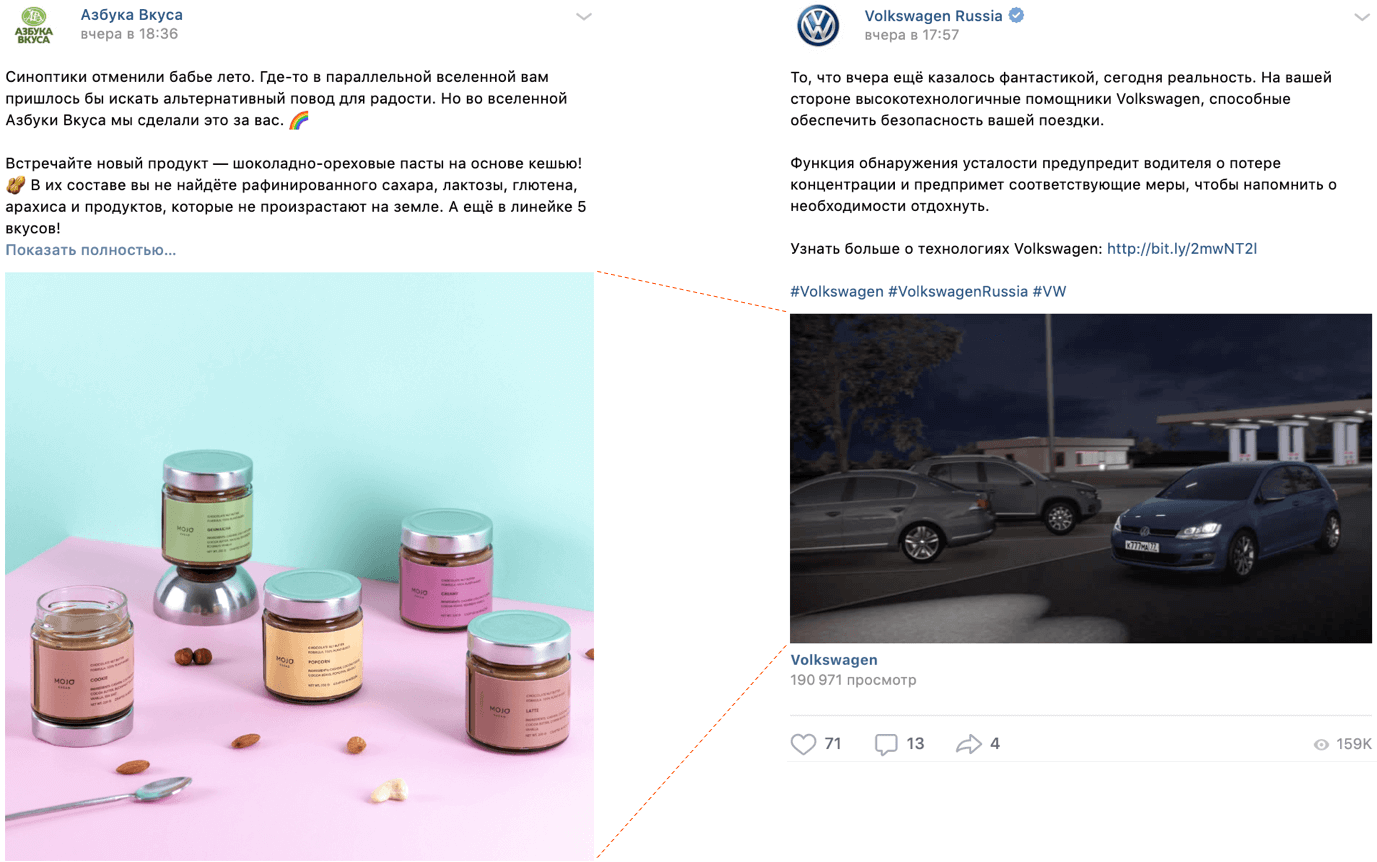Open the Азбука Вкуса post options chevron
Image resolution: width=1377 pixels, height=862 pixels.
(x=584, y=16)
